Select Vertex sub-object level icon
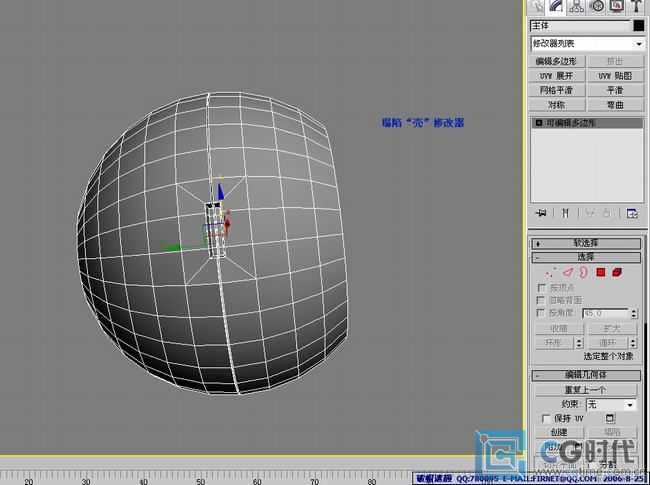The height and width of the screenshot is (485, 650). point(551,272)
